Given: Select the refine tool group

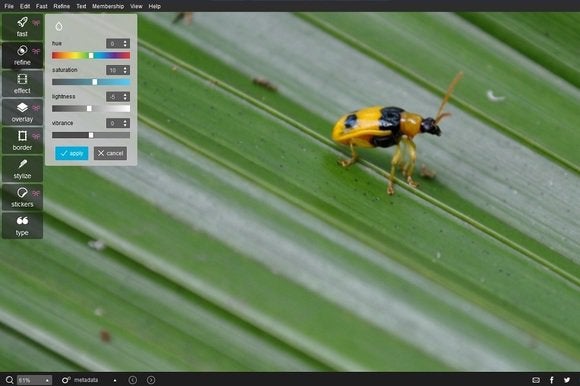Looking at the screenshot, I should pyautogui.click(x=22, y=55).
